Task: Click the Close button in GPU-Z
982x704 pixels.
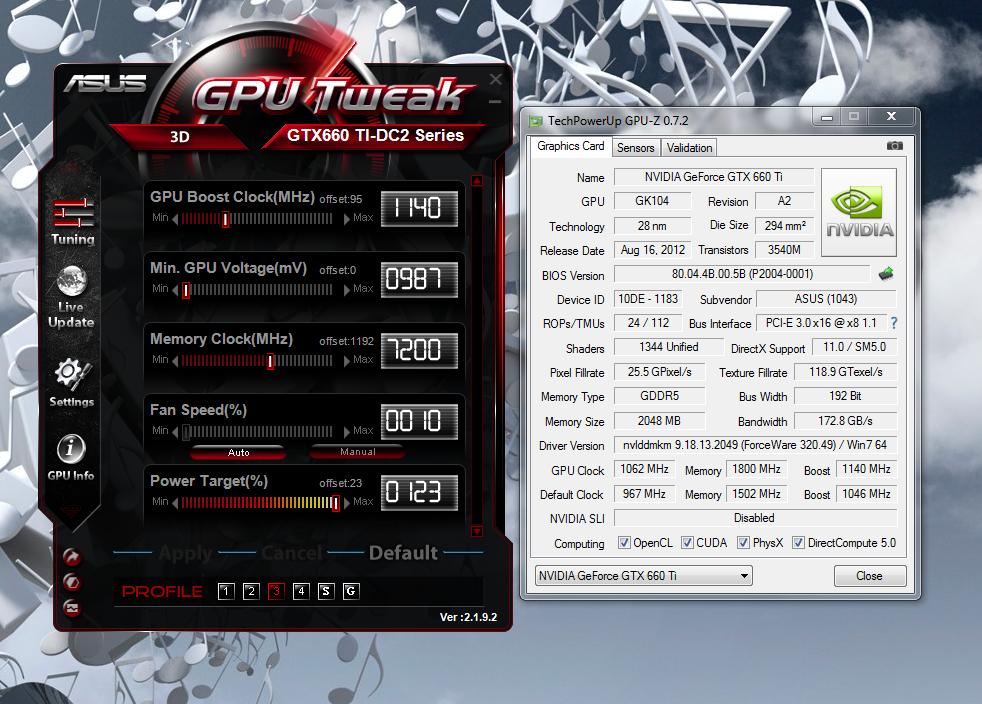Action: point(869,576)
